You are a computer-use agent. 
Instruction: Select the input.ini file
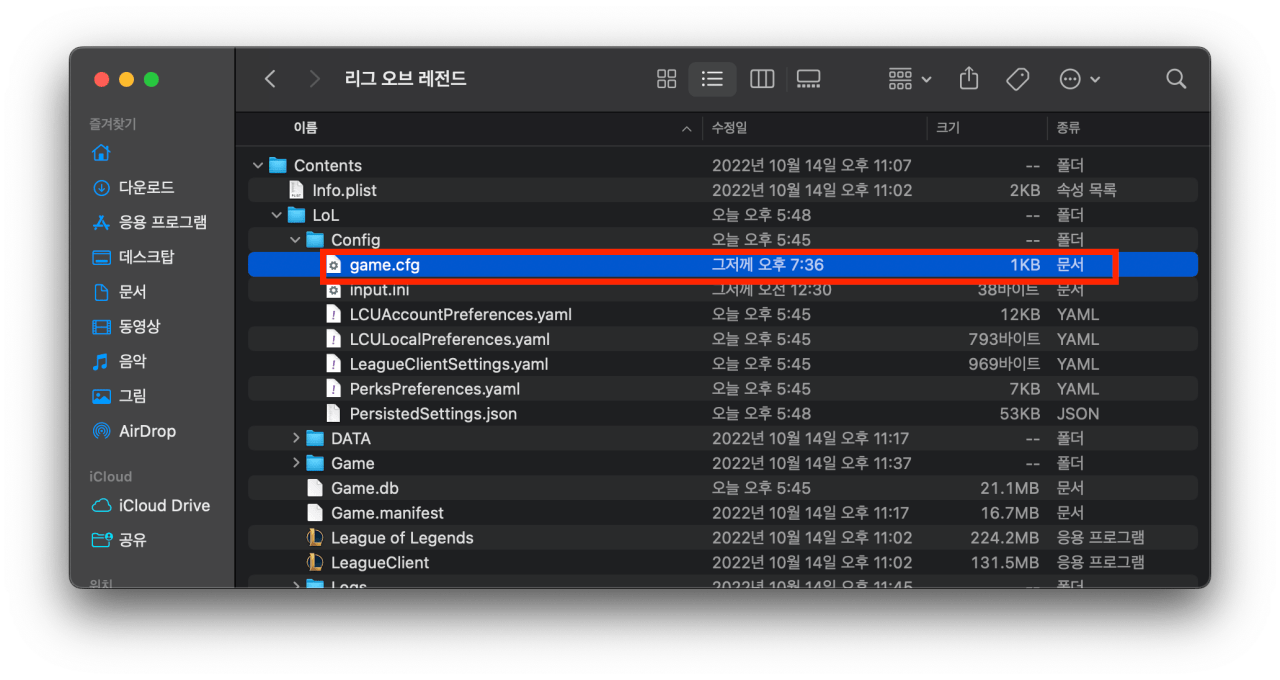coord(723,290)
